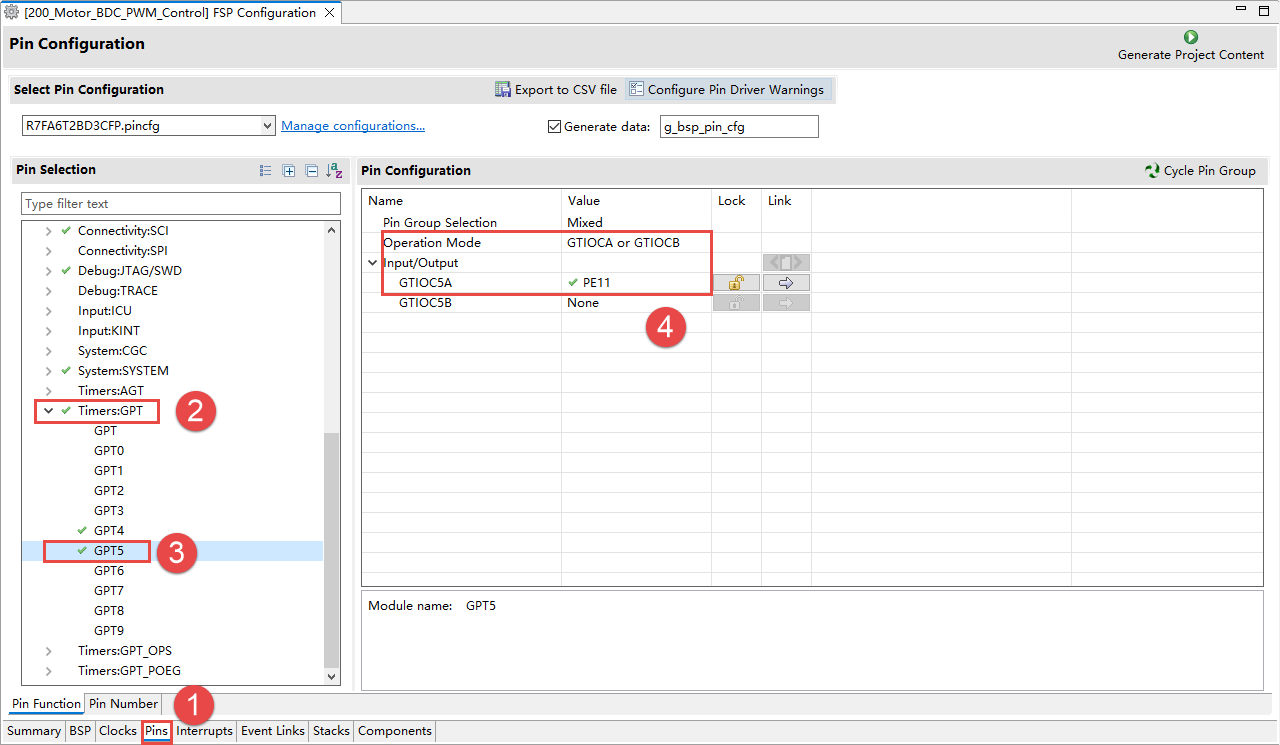1280x745 pixels.
Task: Select GPT4 in the pin tree
Action: point(109,531)
